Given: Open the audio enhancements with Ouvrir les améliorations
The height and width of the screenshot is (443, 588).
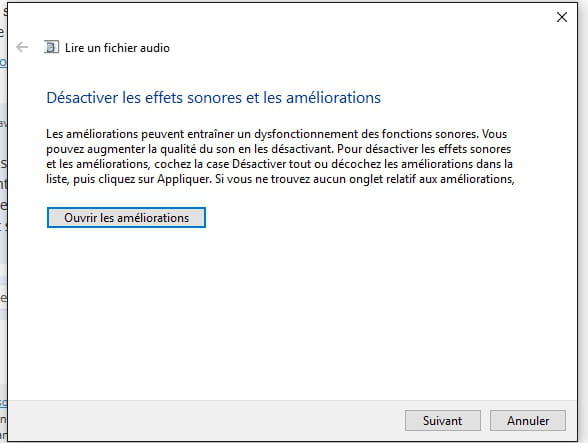Looking at the screenshot, I should [126, 218].
